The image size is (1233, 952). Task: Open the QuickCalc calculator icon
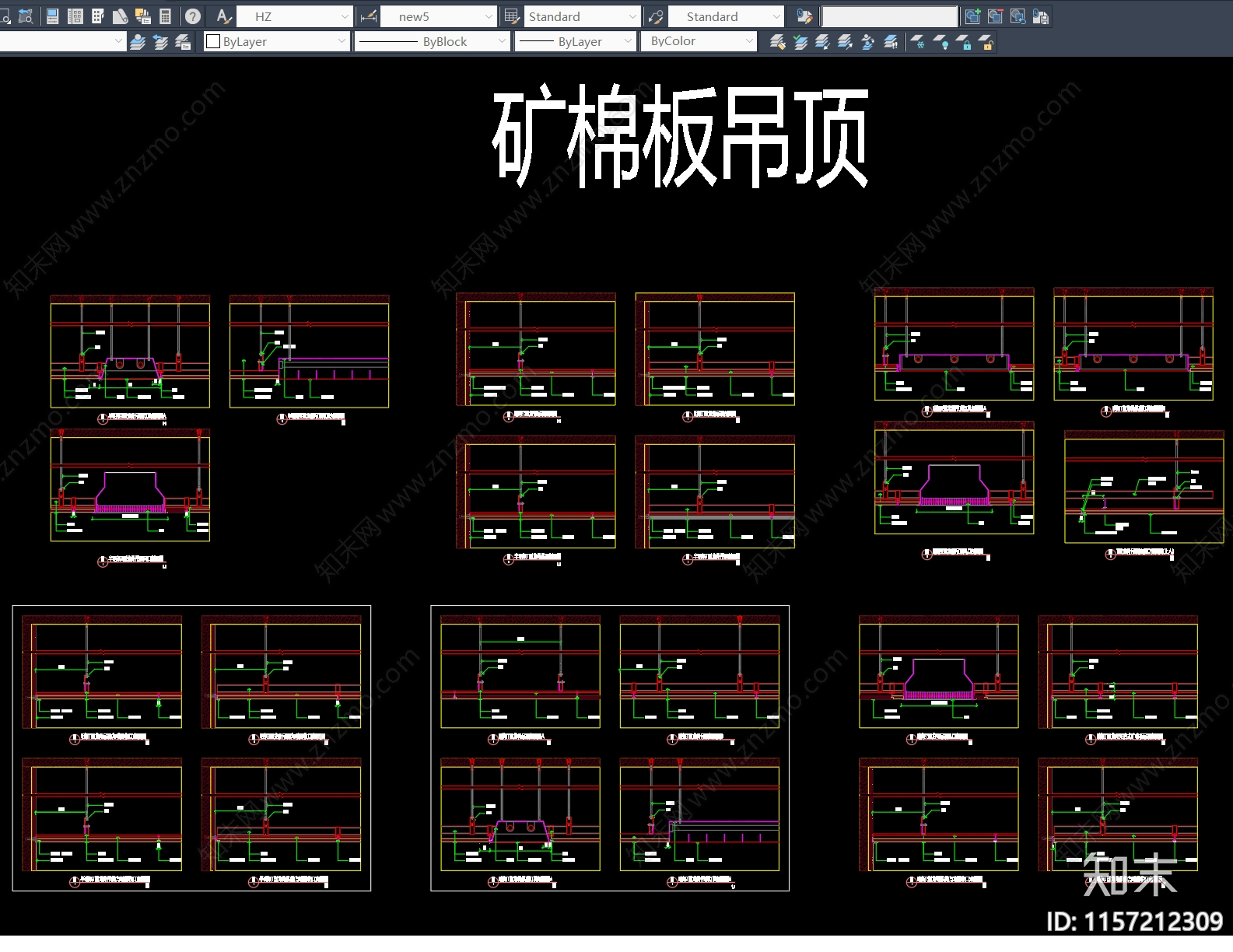click(166, 16)
